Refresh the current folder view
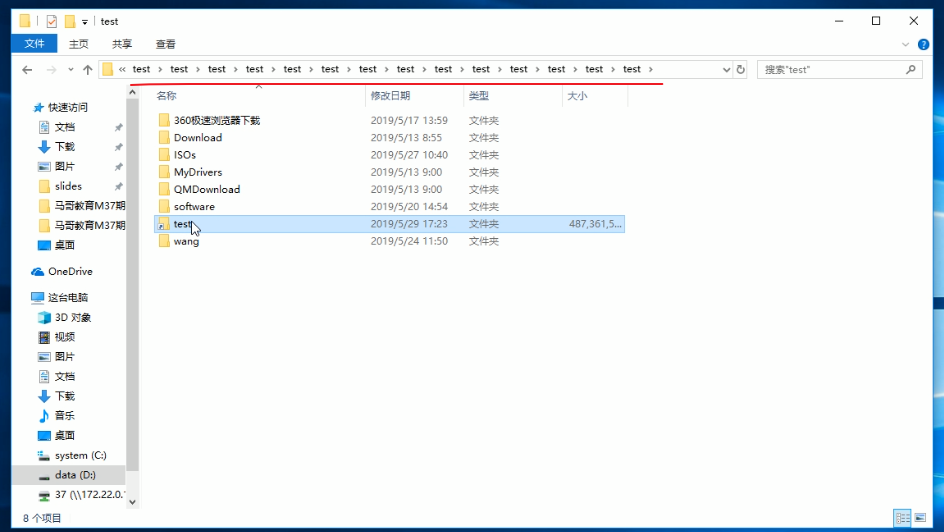Image resolution: width=944 pixels, height=532 pixels. click(x=741, y=70)
